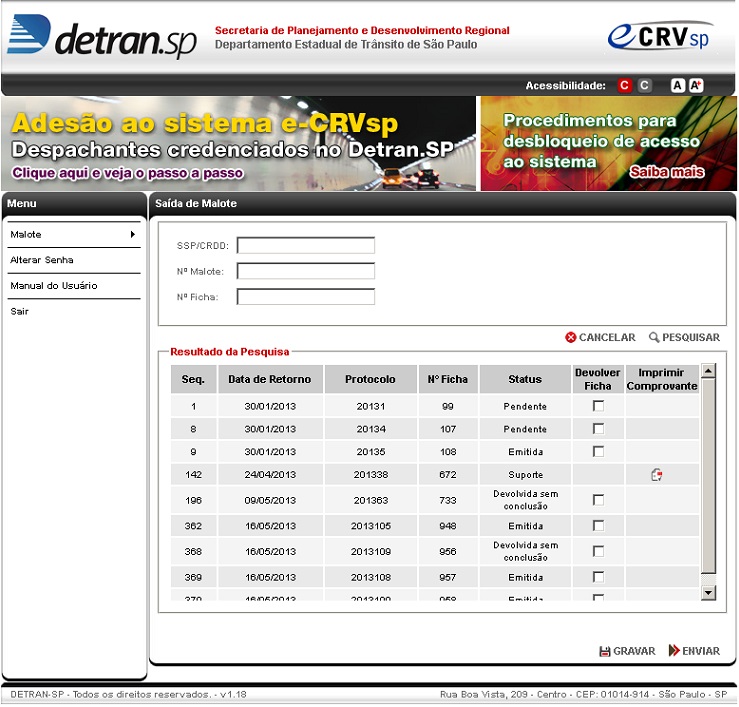Click the detran.sp logo
Viewport: 739px width, 707px height.
pos(102,36)
